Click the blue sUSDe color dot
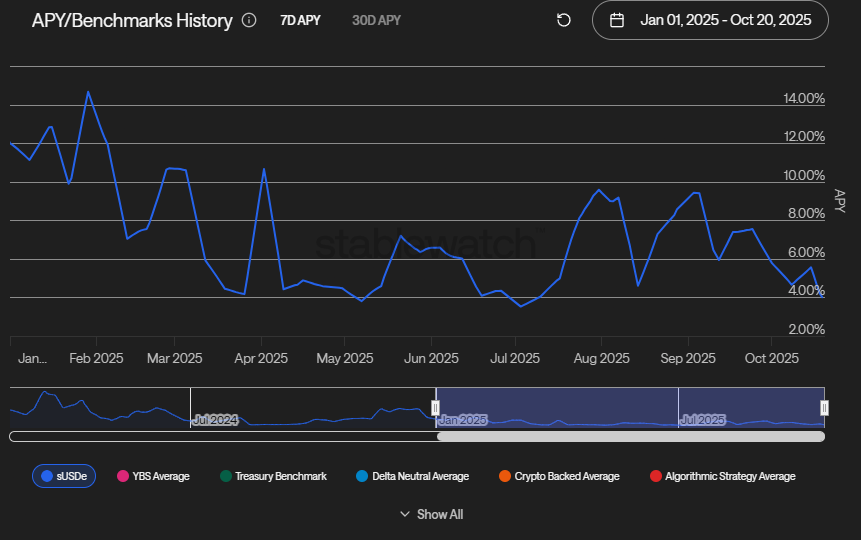This screenshot has height=540, width=861. [47, 476]
